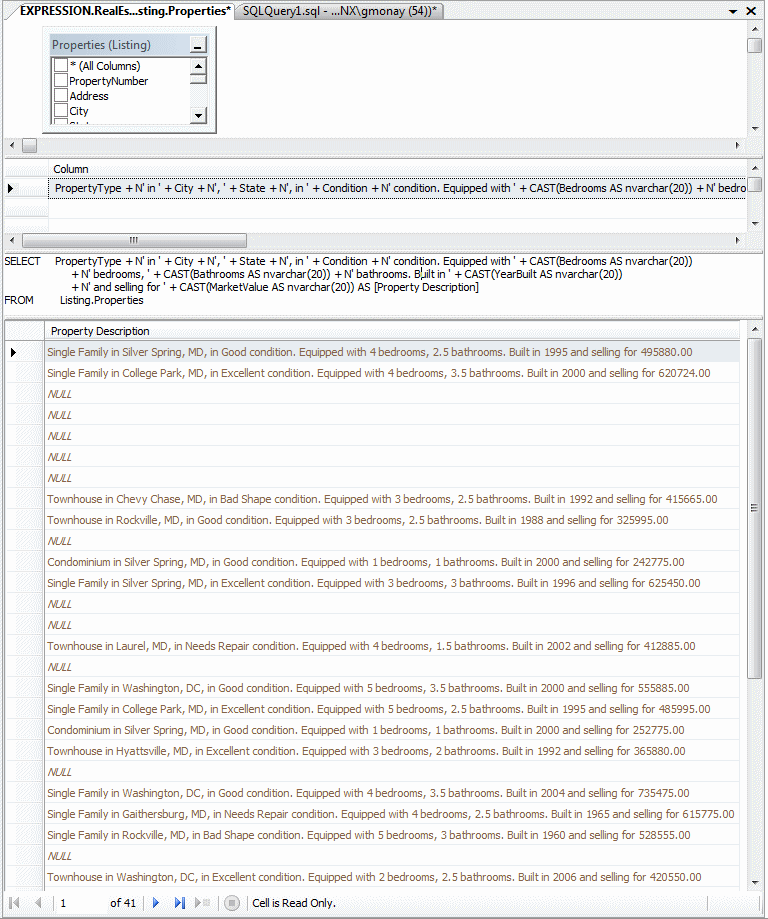This screenshot has height=919, width=768.
Task: Click SELECT keyword in SQL pane
Action: pyautogui.click(x=22, y=261)
